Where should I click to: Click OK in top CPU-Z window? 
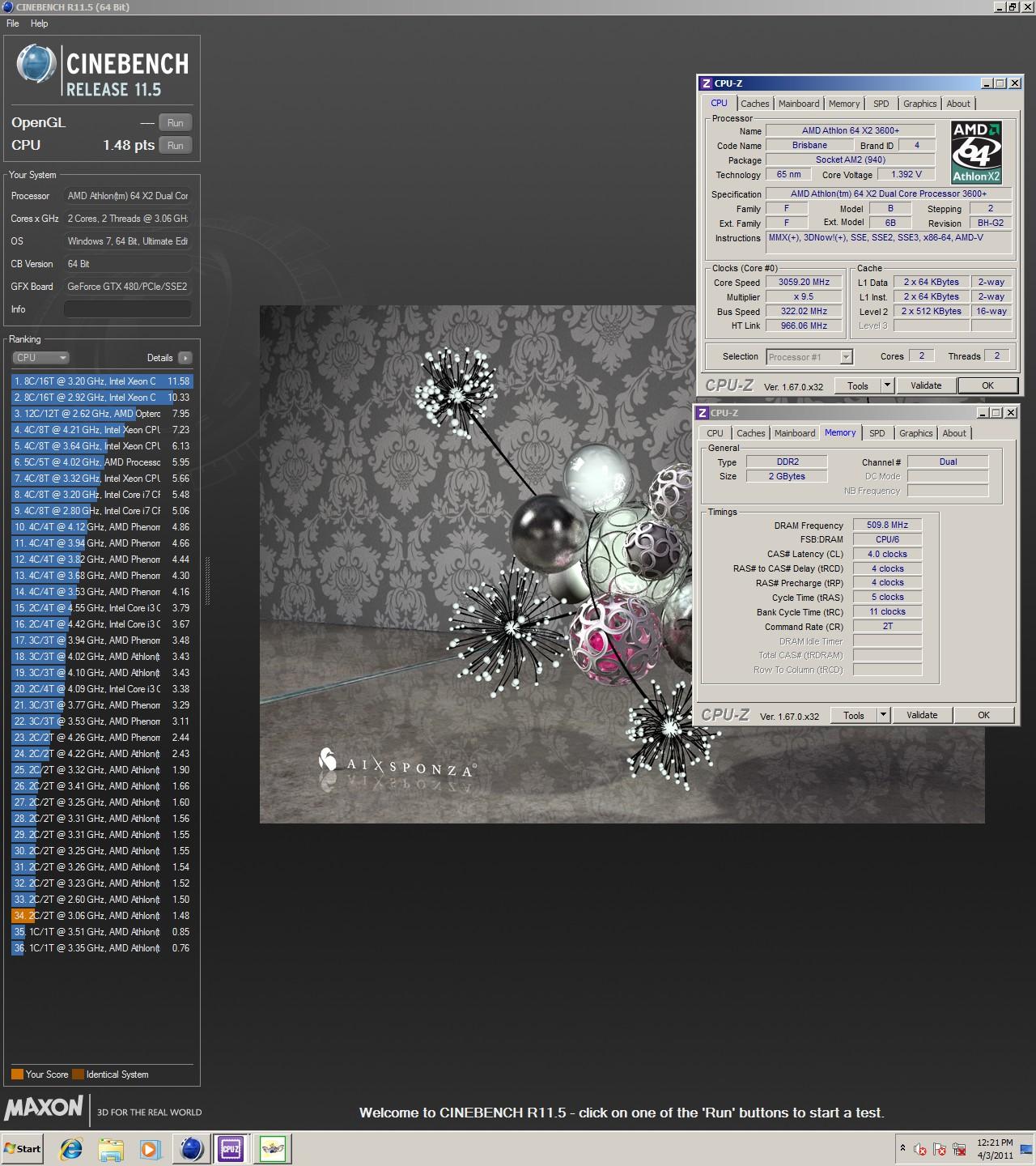point(987,386)
